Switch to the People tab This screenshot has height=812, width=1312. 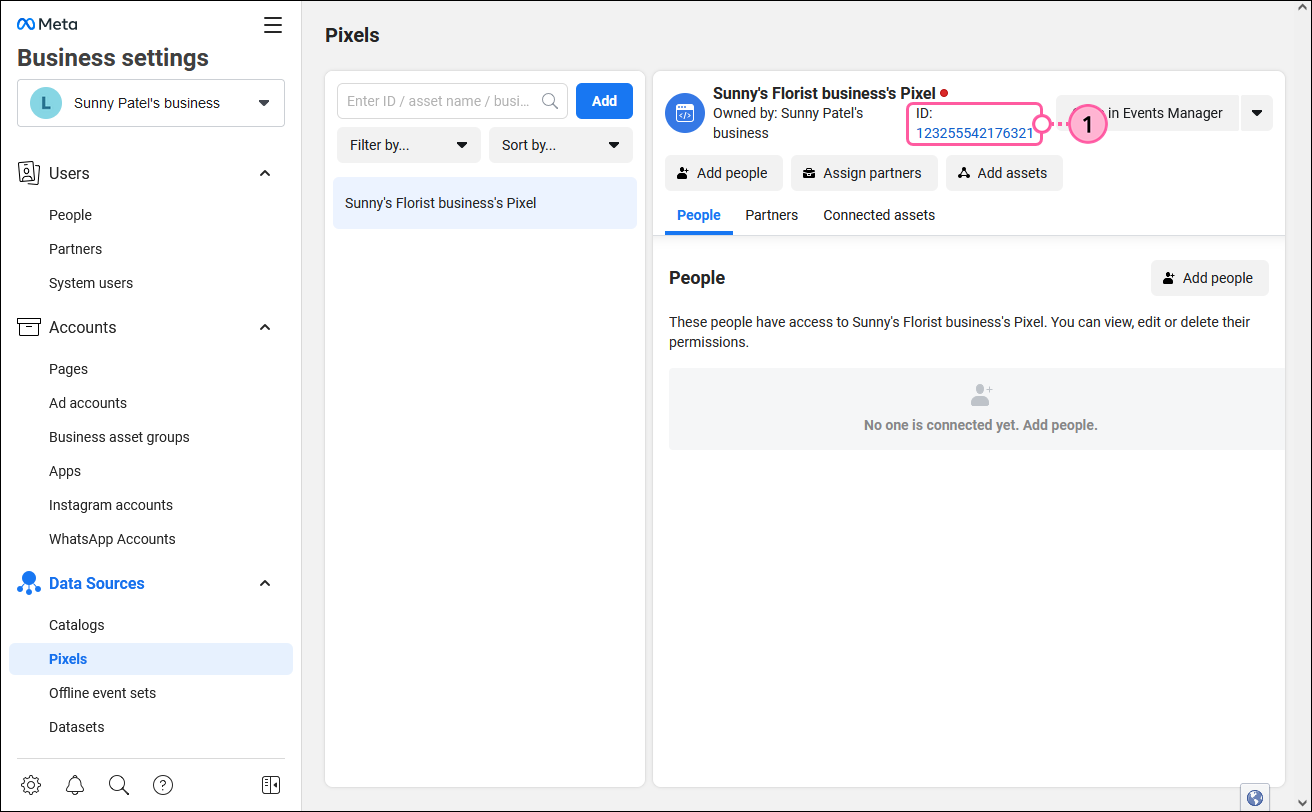[699, 215]
